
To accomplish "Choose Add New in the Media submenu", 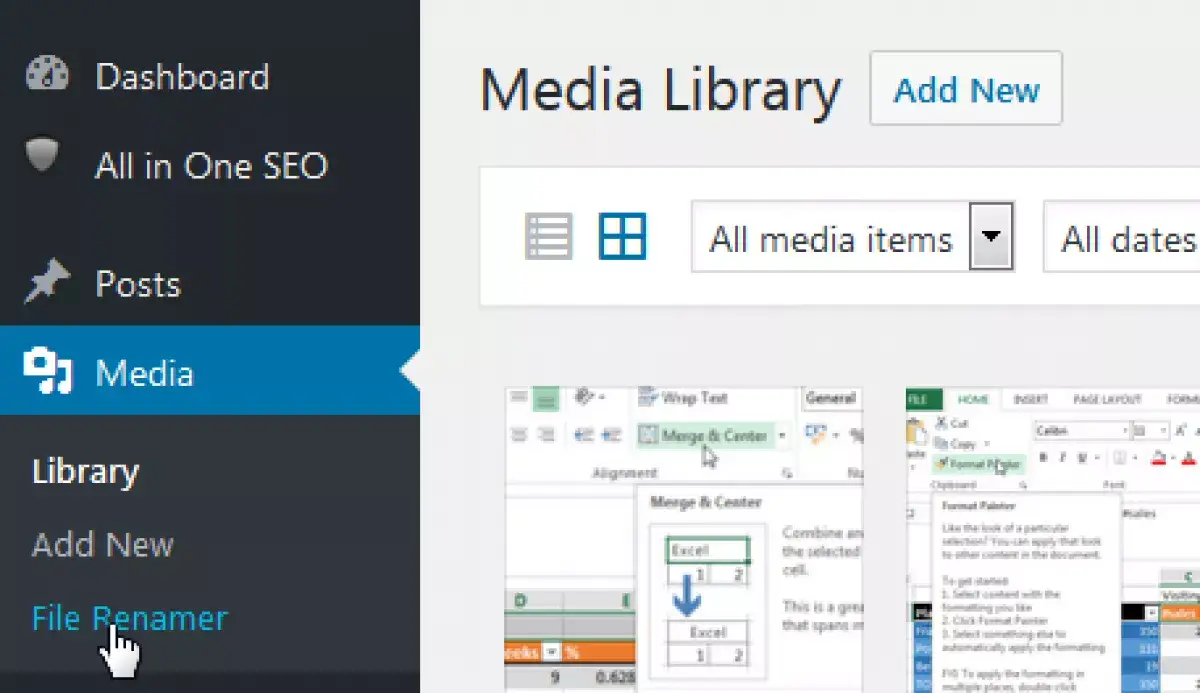I will pos(103,545).
